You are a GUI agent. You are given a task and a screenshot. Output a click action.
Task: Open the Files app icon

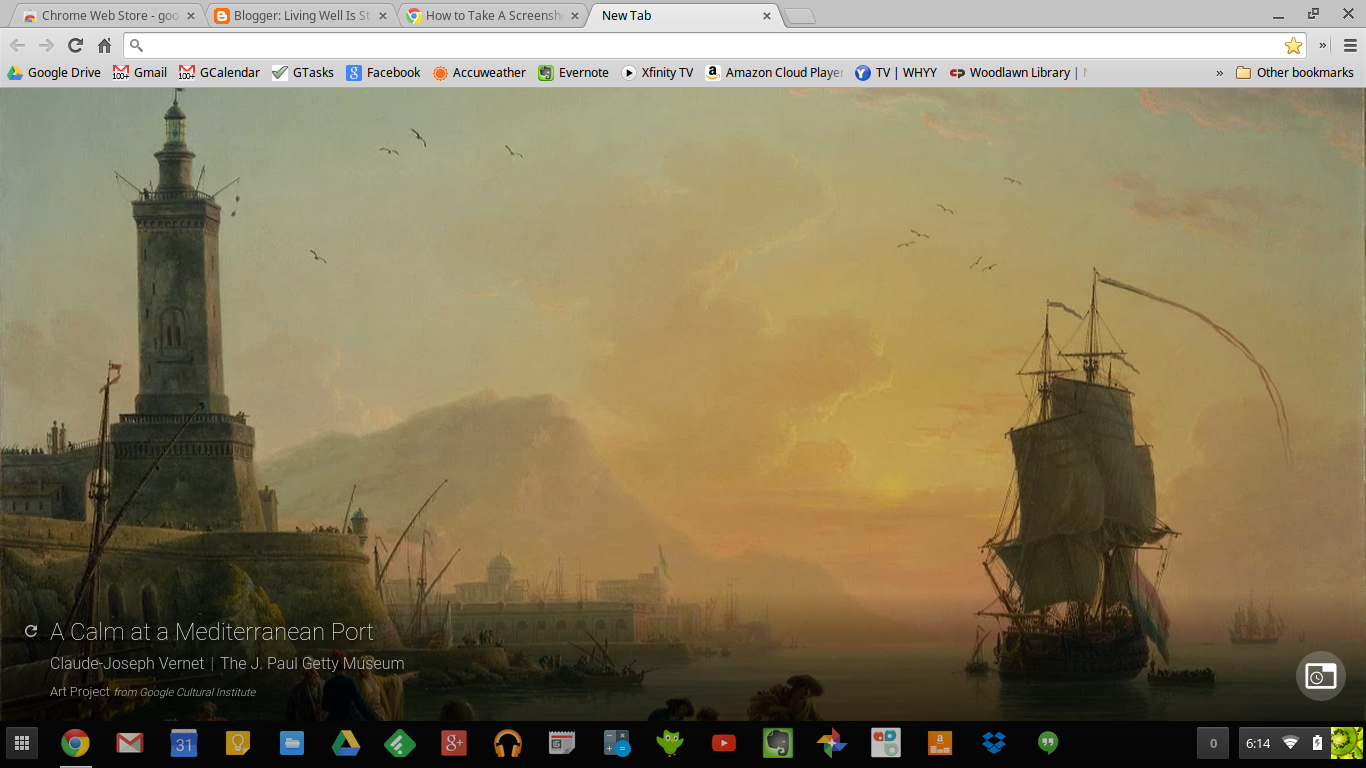click(291, 743)
